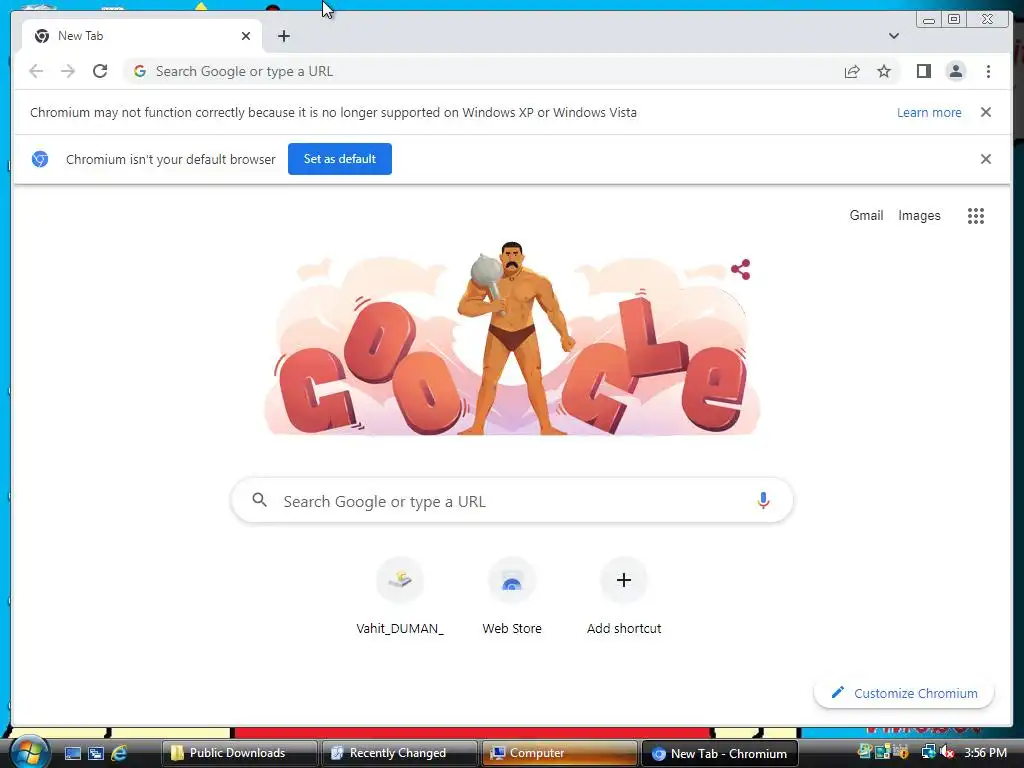The width and height of the screenshot is (1024, 768).
Task: Start voice search with microphone icon
Action: coord(763,501)
